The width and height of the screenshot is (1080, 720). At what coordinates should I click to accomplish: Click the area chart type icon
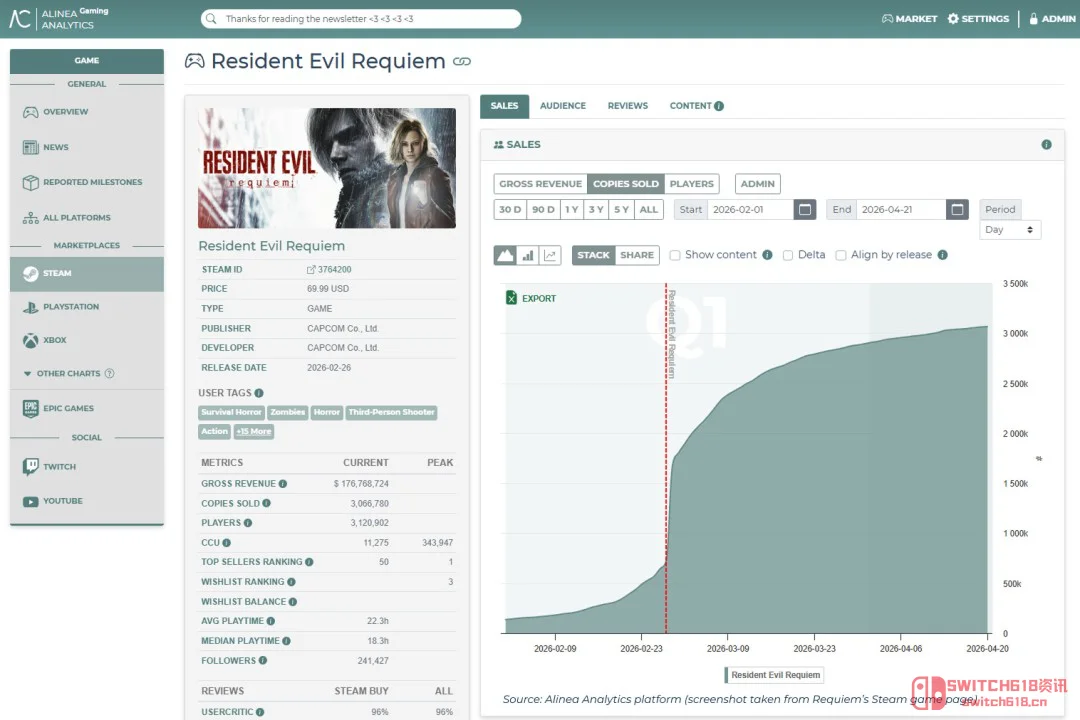tap(505, 255)
